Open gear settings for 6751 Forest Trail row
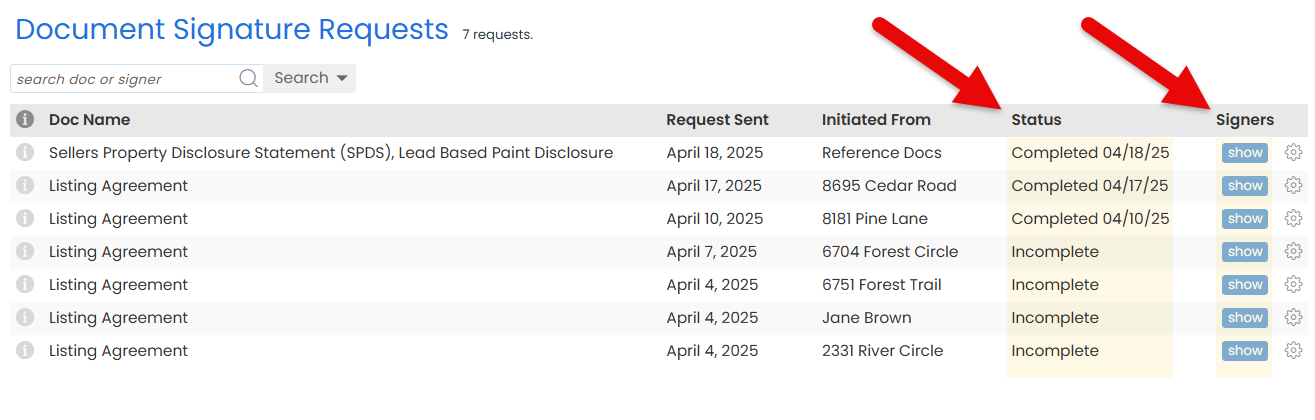Image resolution: width=1315 pixels, height=420 pixels. pos(1293,284)
